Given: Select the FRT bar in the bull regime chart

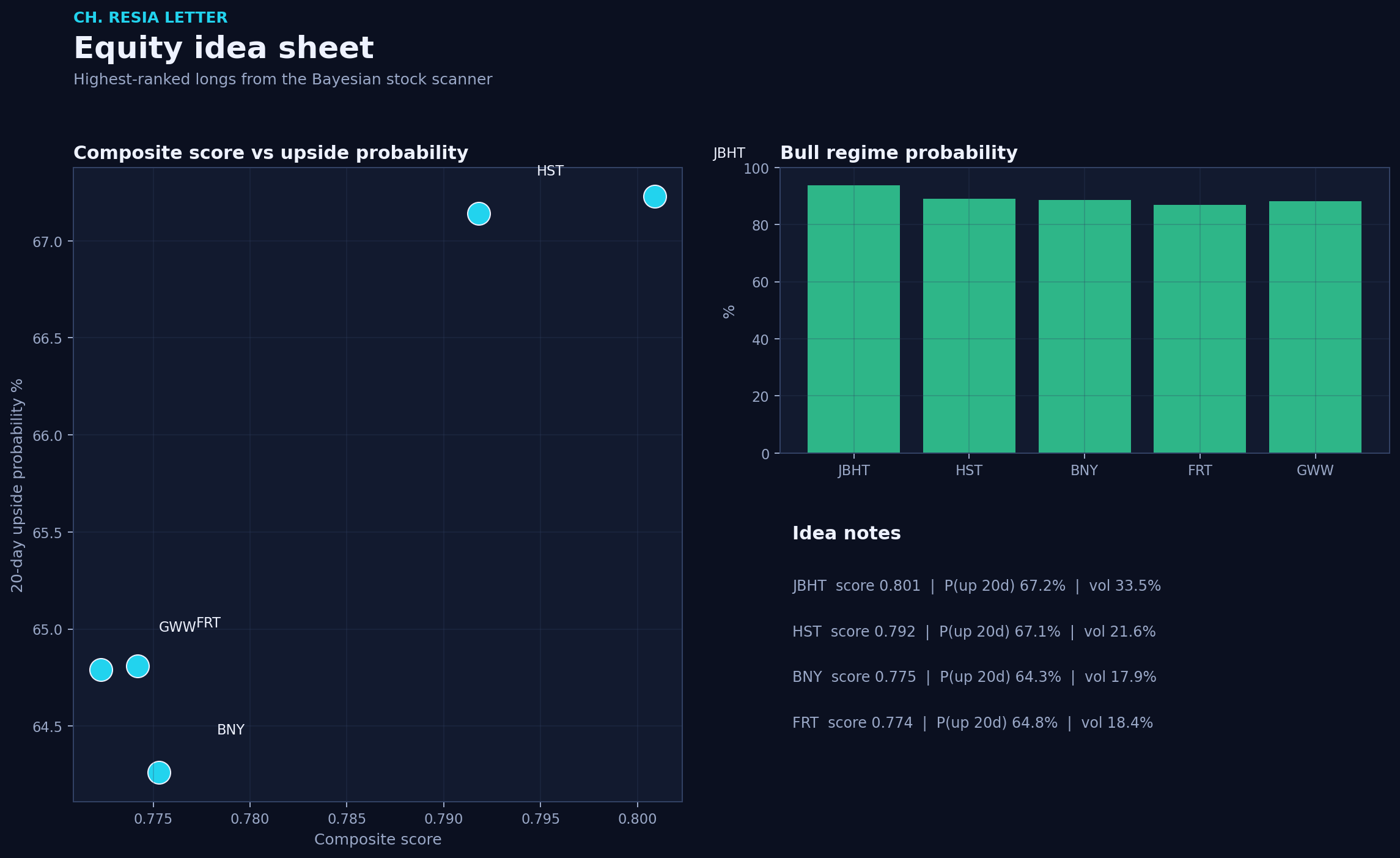Looking at the screenshot, I should [1199, 329].
